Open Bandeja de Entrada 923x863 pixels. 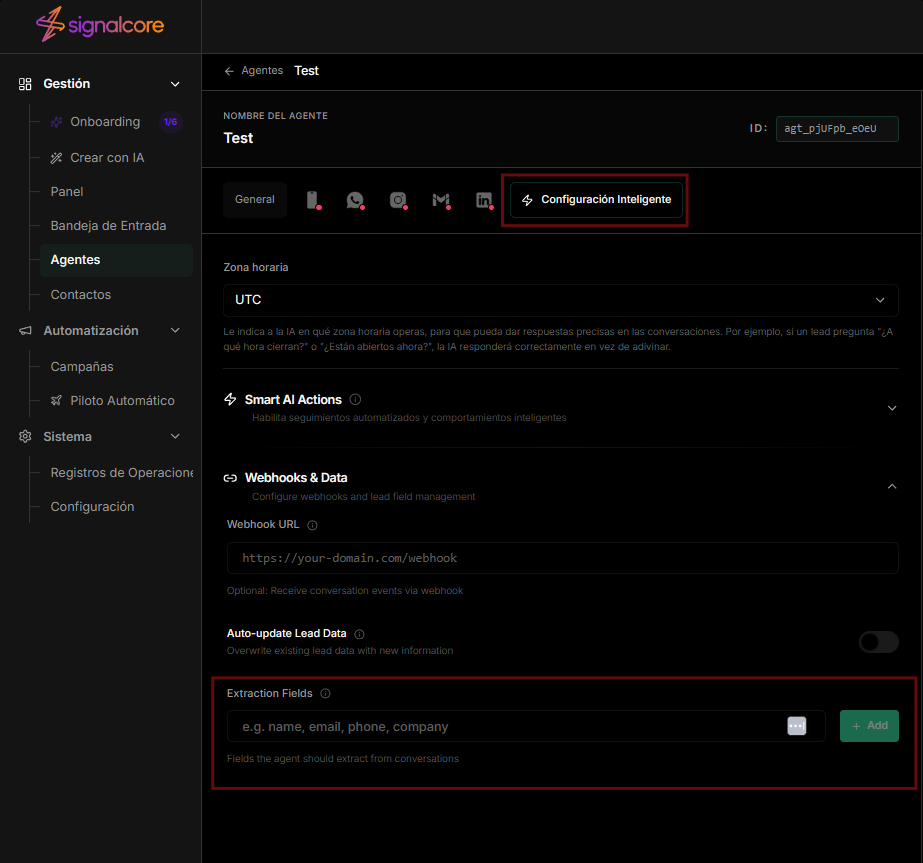click(108, 226)
